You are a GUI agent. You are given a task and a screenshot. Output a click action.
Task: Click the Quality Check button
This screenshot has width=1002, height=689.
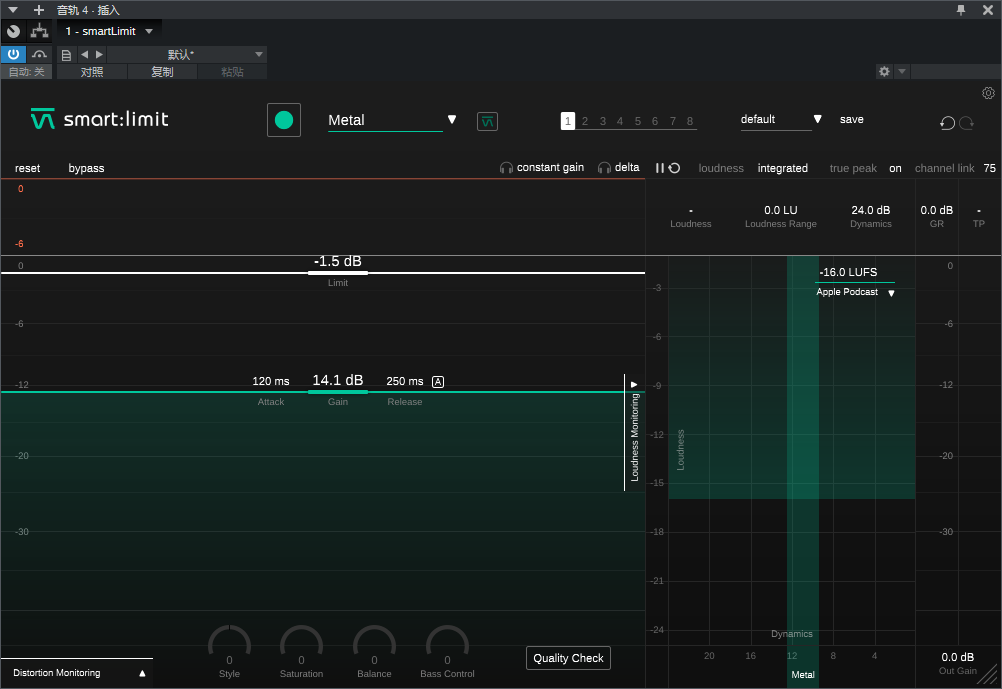point(568,658)
